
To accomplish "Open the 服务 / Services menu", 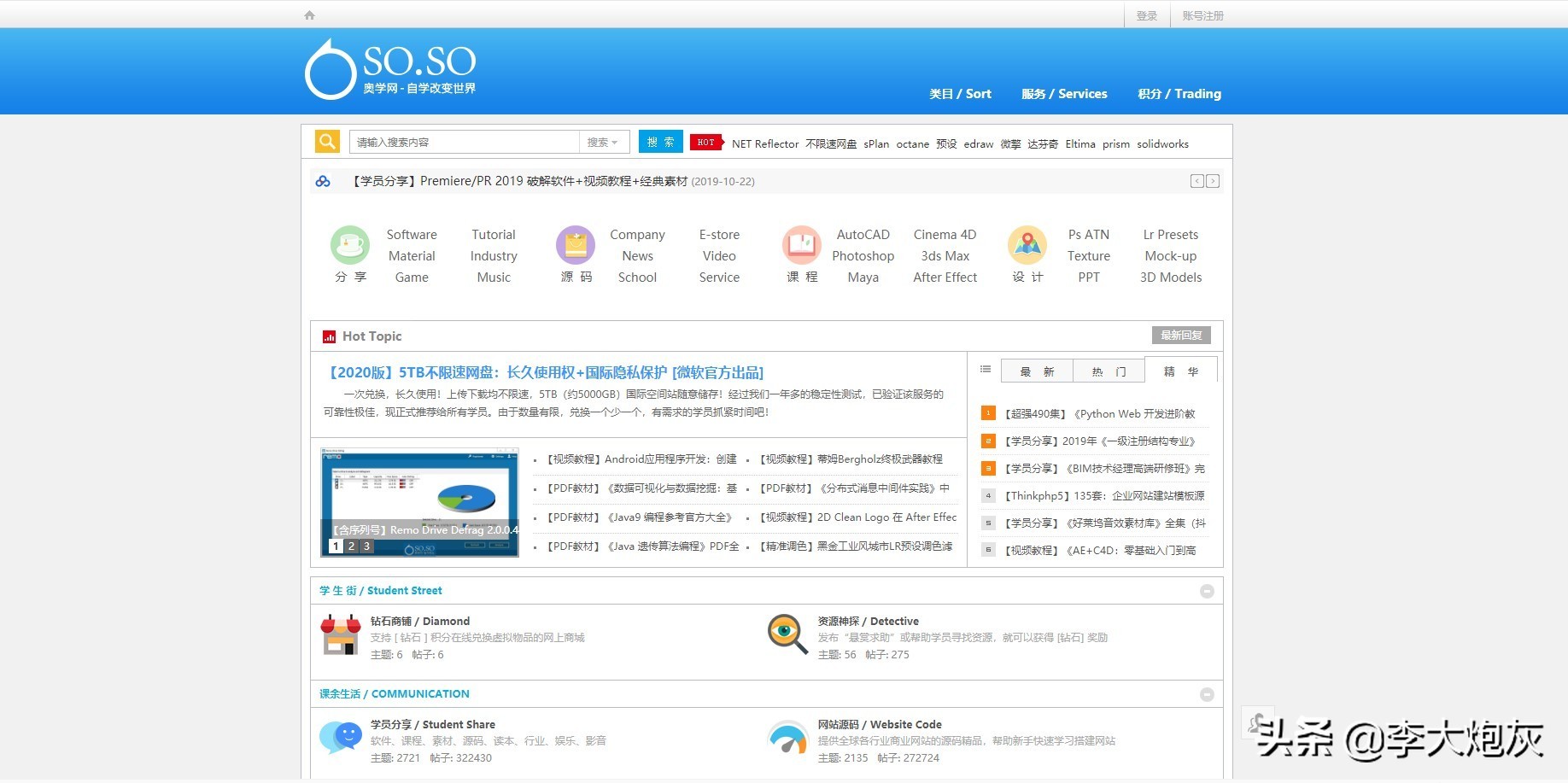I will click(x=1064, y=94).
